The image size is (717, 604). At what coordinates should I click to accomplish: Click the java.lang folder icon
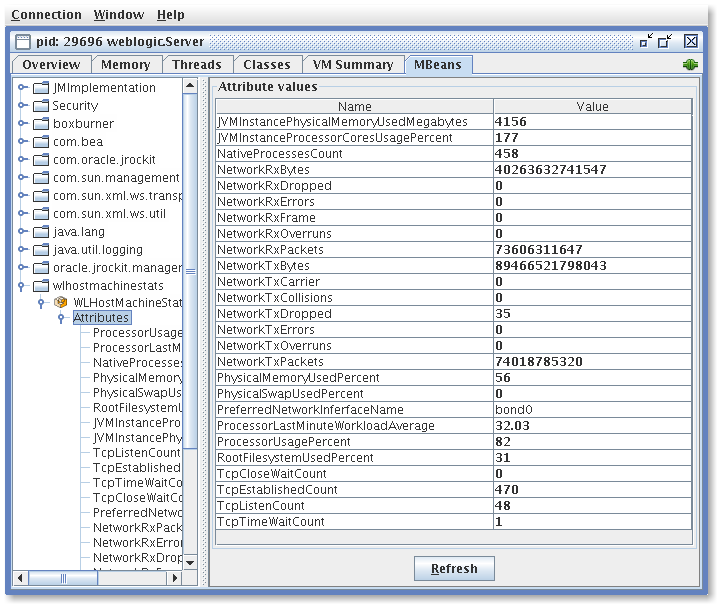tap(41, 232)
